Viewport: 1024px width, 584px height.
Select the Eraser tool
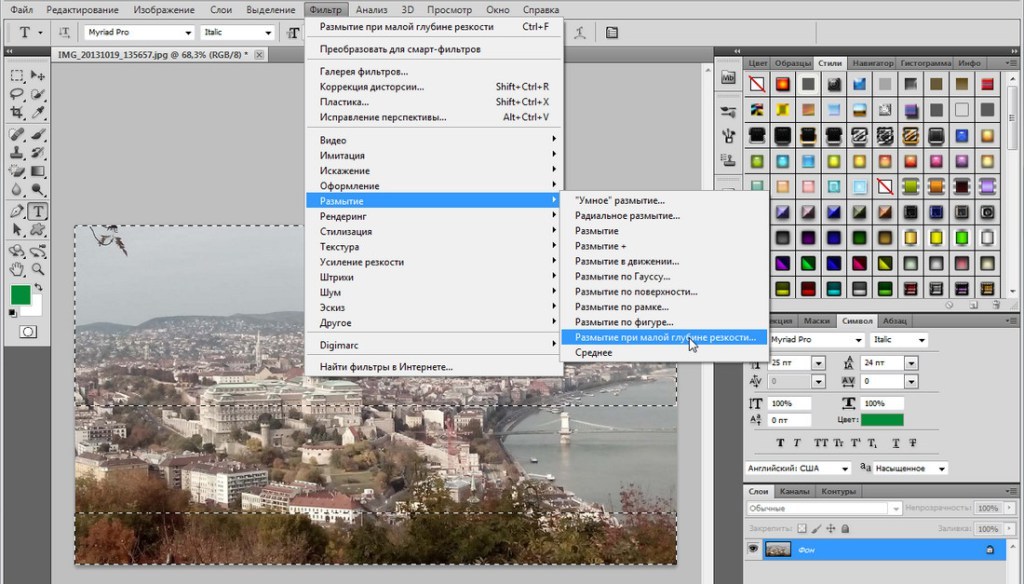[17, 171]
